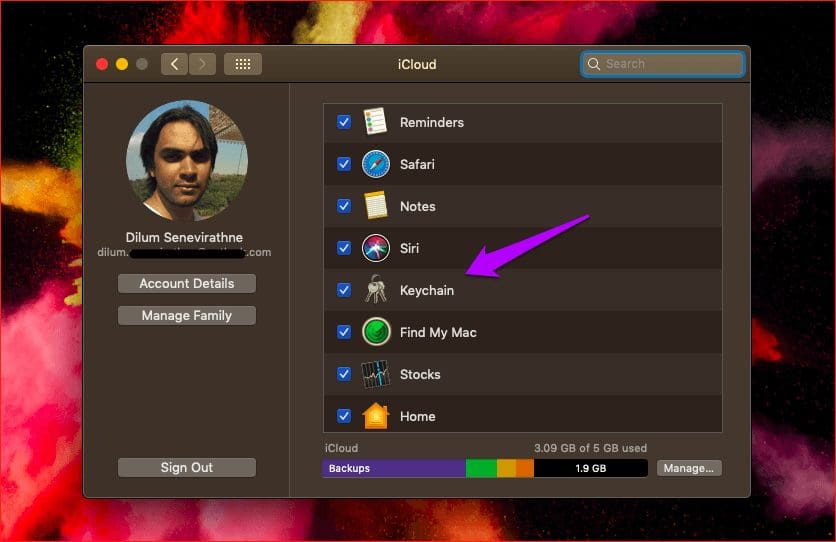836x542 pixels.
Task: Click the Reminders app icon
Action: (375, 121)
